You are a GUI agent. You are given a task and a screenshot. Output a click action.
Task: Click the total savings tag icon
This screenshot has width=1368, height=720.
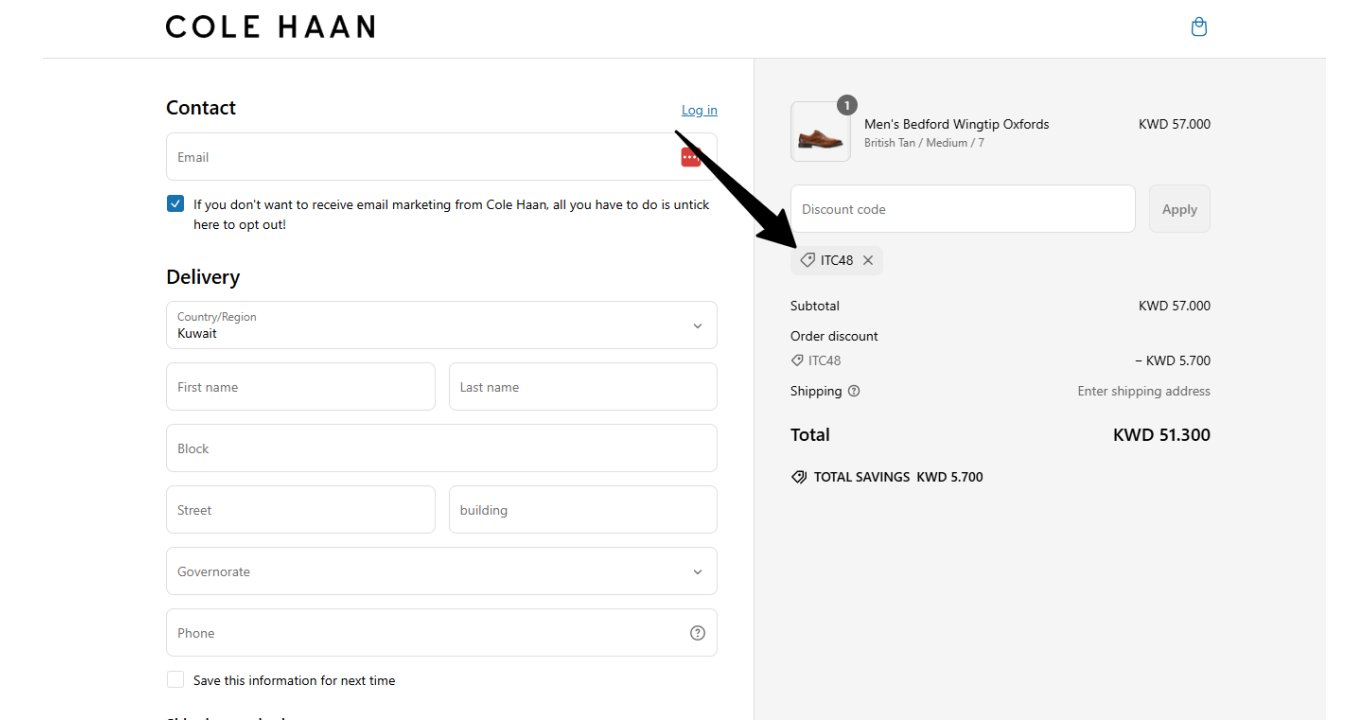coord(799,477)
